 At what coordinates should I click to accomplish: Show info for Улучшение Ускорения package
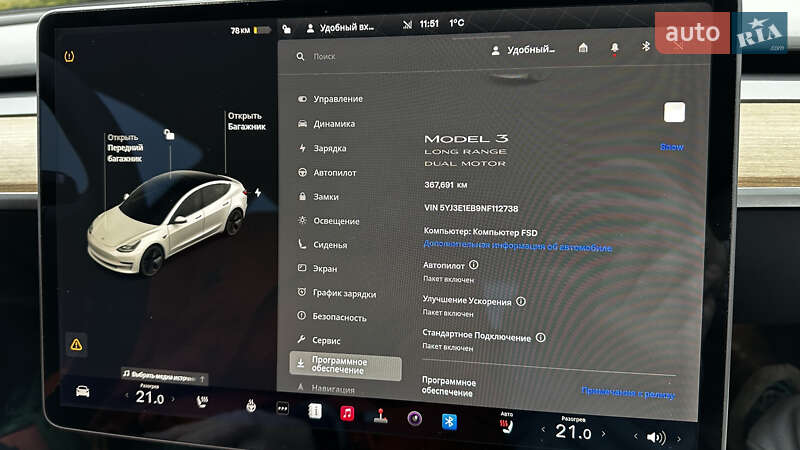pyautogui.click(x=521, y=301)
